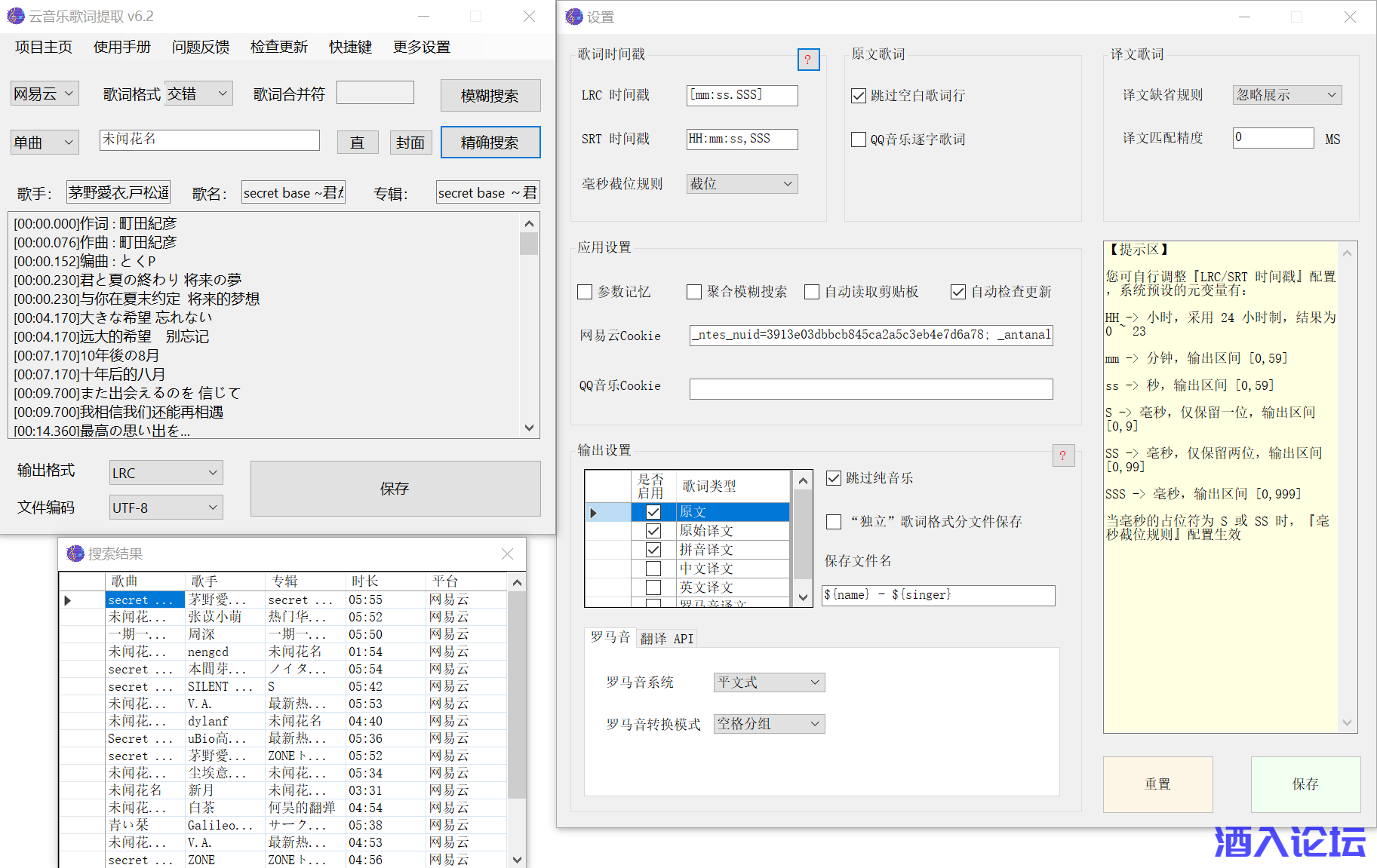Enable QQ音乐逐字歌词 checkbox
Screen dimensions: 1377x868
(x=859, y=140)
